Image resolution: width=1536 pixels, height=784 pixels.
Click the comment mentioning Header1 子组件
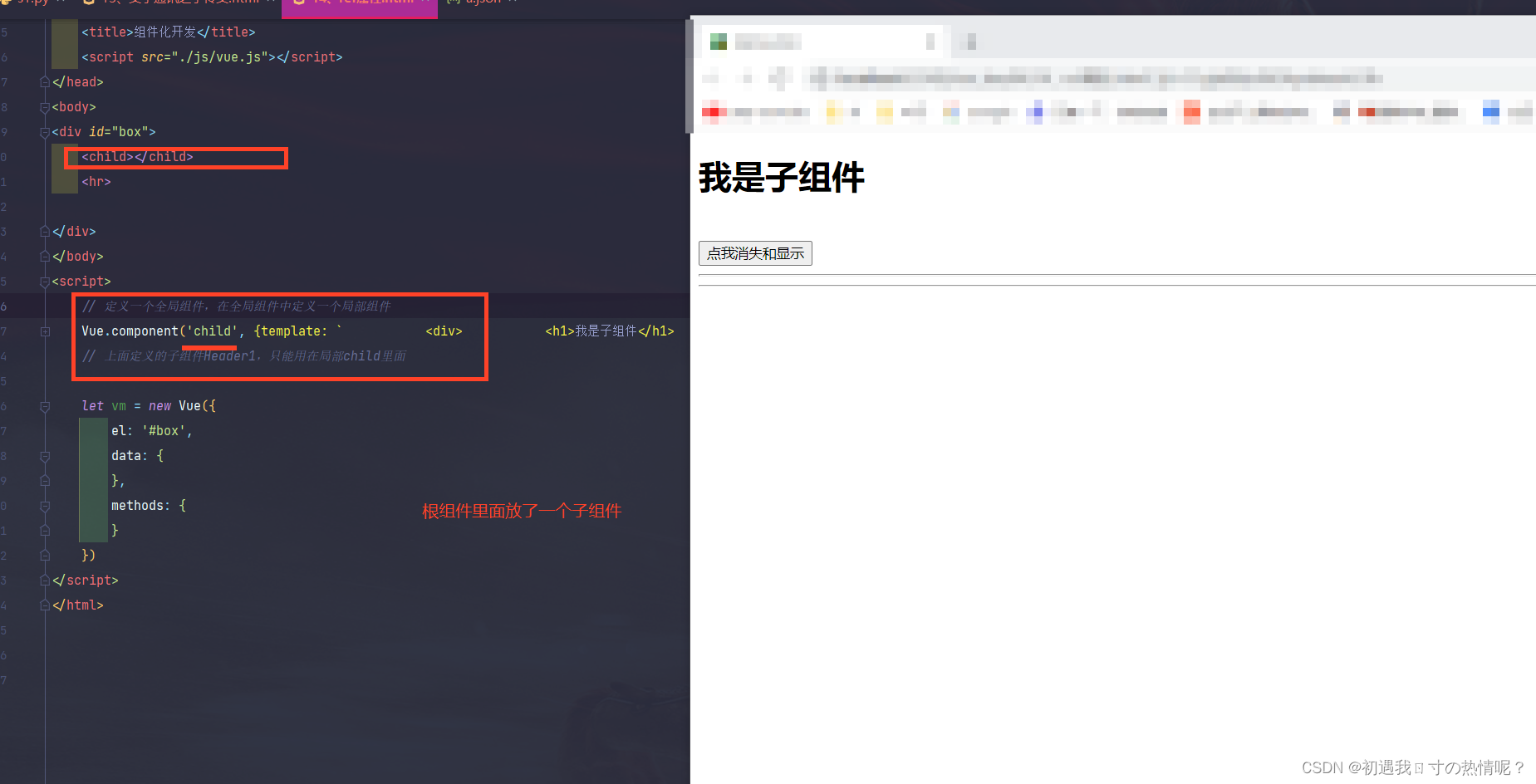[244, 355]
